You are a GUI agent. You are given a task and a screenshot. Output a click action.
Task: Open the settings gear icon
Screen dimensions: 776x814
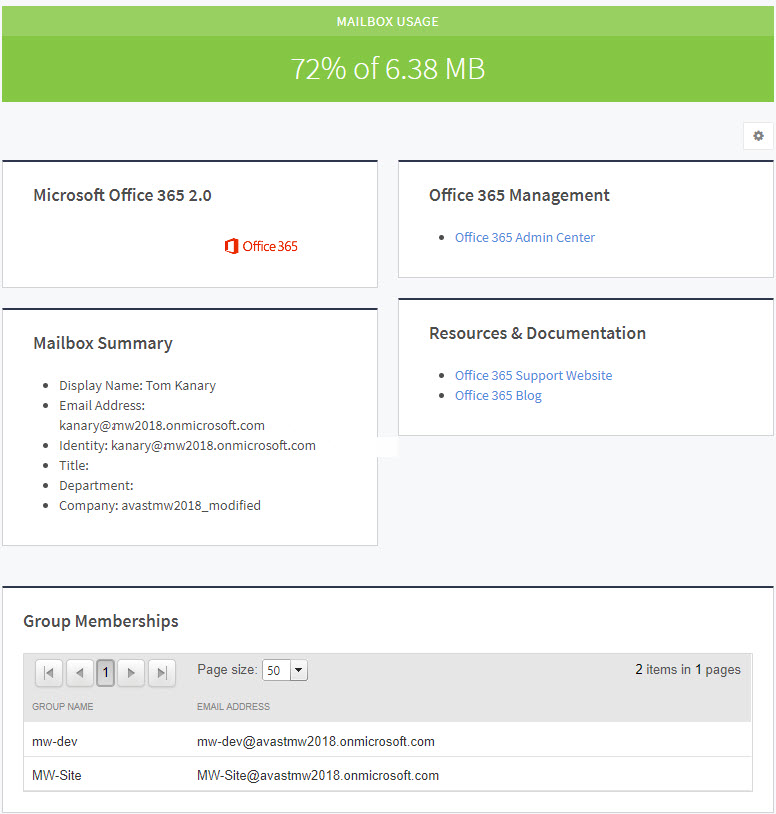758,136
